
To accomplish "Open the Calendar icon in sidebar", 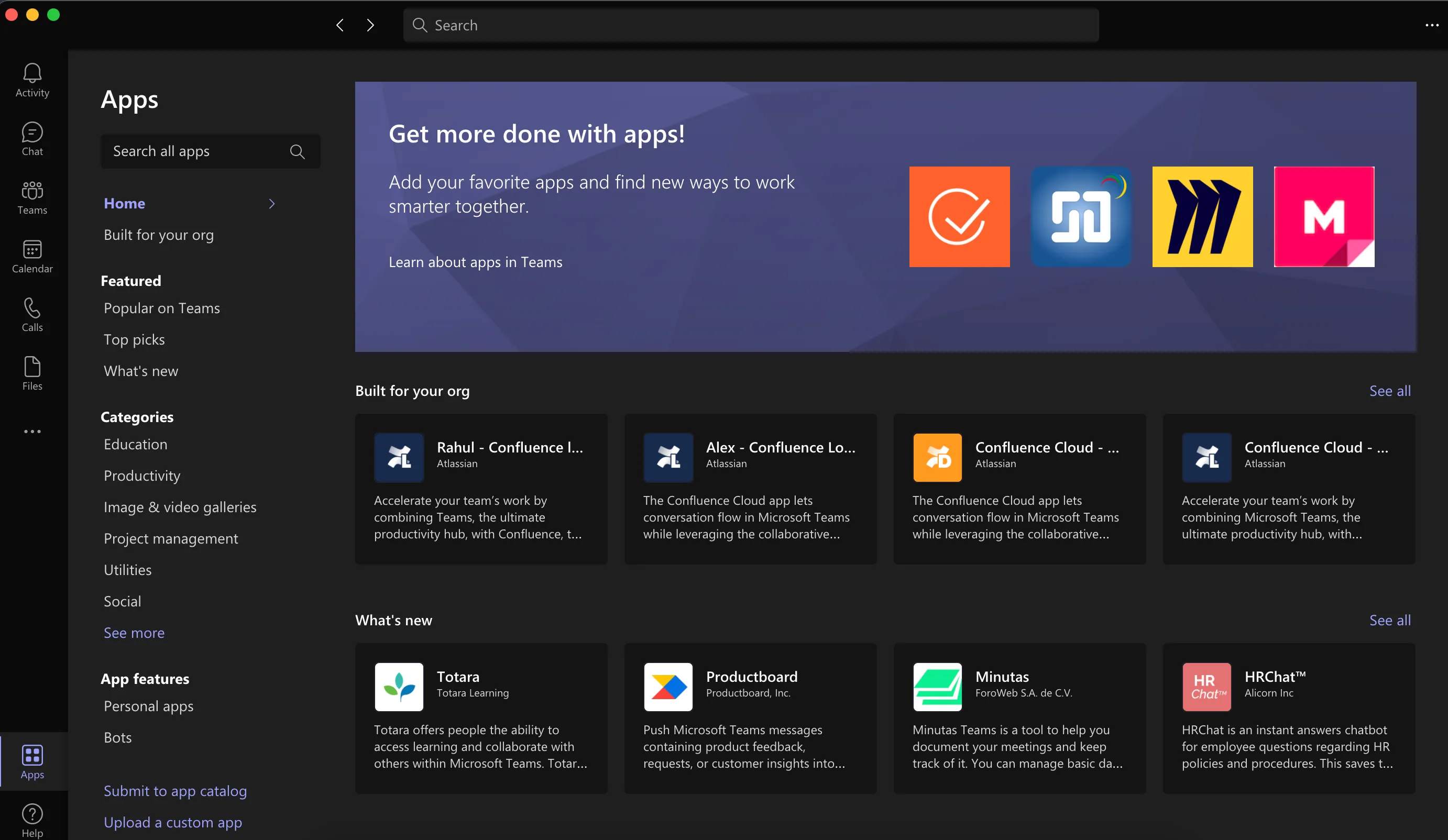I will pyautogui.click(x=32, y=256).
